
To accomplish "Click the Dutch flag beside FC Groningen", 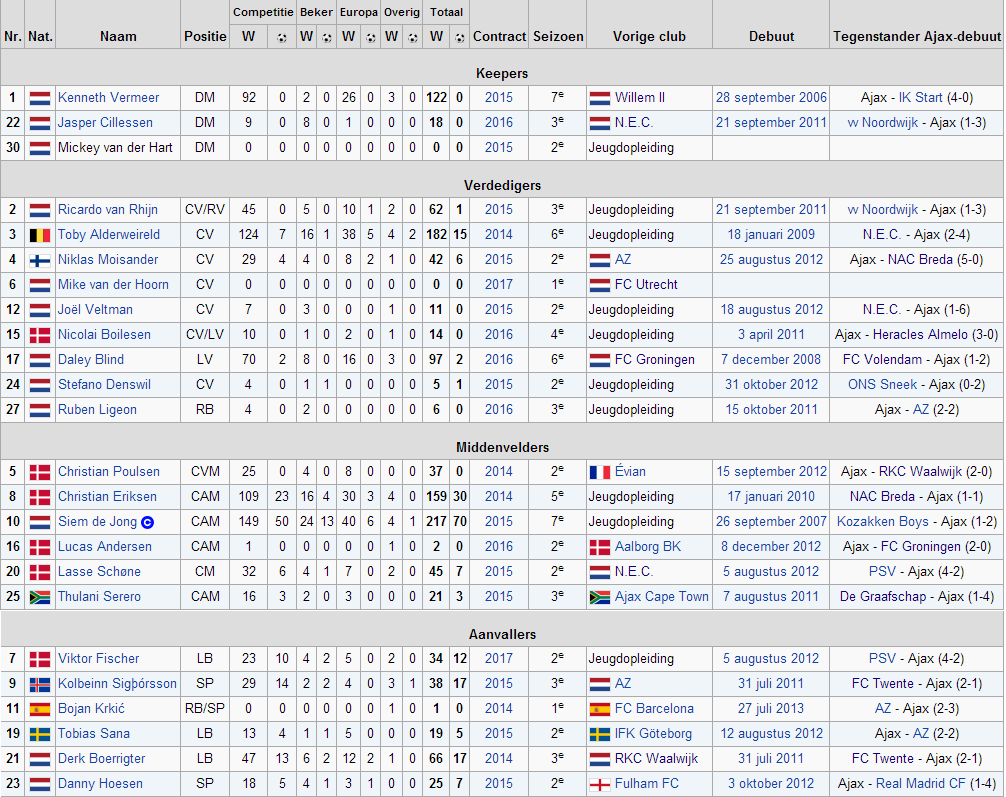I will coord(600,360).
